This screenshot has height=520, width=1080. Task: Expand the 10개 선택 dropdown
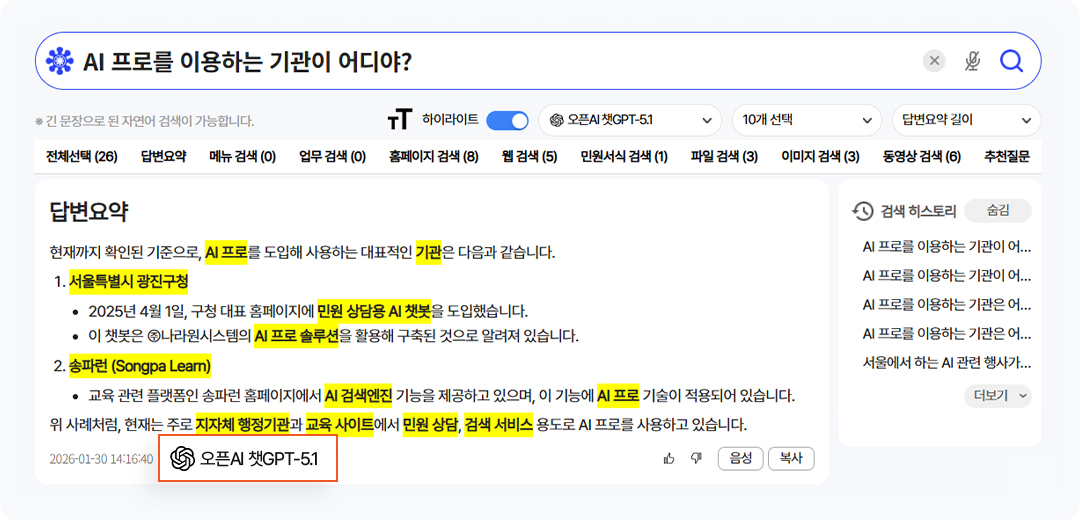click(806, 120)
